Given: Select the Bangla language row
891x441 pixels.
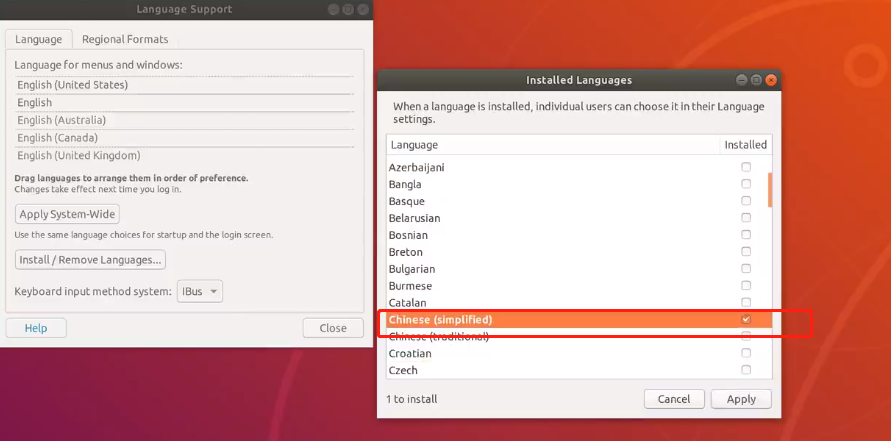Looking at the screenshot, I should (579, 184).
